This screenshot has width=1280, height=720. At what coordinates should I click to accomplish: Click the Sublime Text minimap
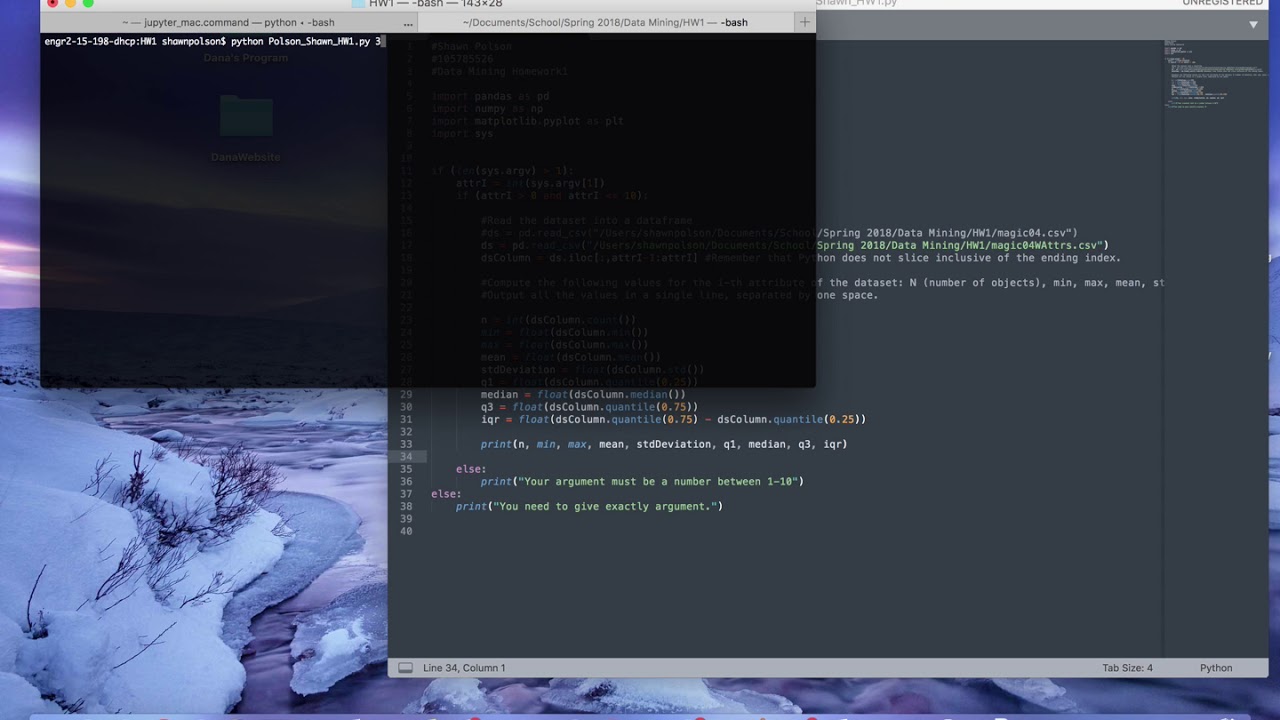(x=1213, y=75)
